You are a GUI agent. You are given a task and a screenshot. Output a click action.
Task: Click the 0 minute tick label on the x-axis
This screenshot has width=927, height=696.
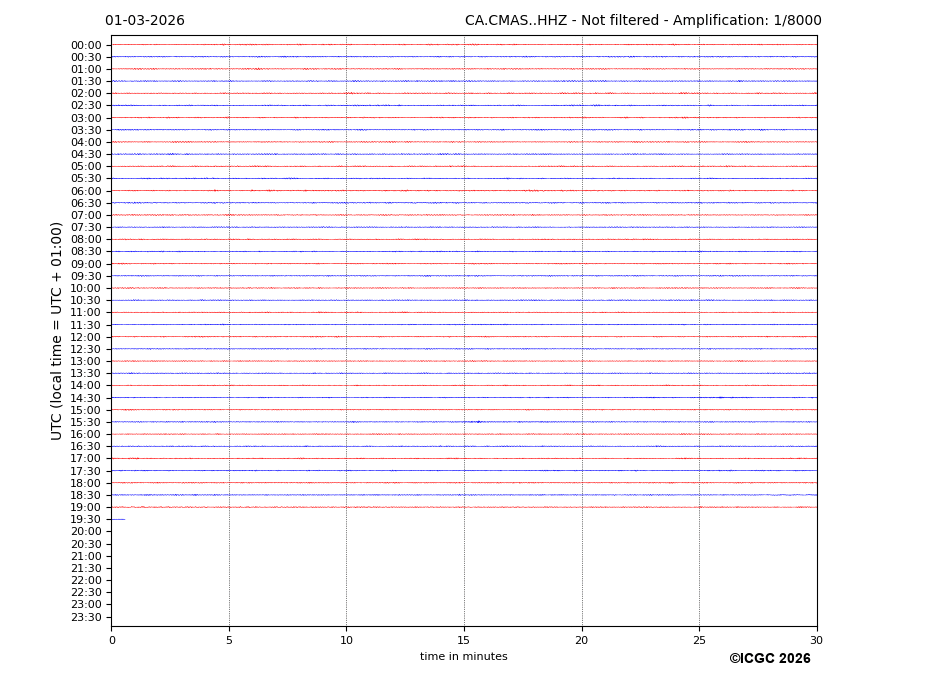112,640
